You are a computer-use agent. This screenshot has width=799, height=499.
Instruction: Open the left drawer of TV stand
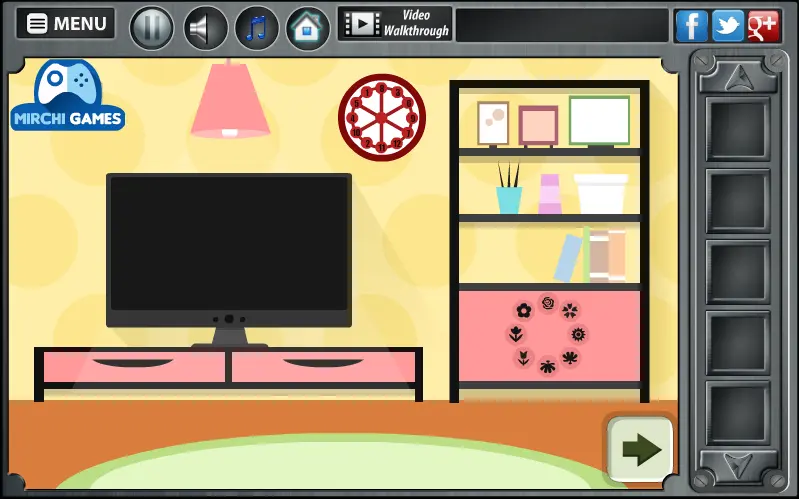point(135,366)
